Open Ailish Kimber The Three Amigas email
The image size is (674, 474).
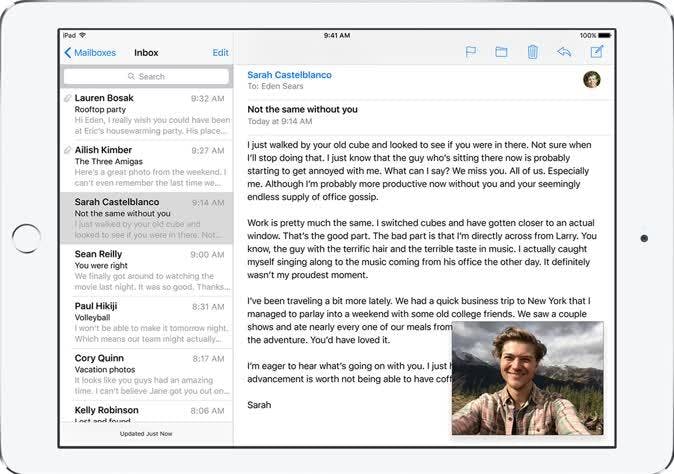tap(147, 166)
